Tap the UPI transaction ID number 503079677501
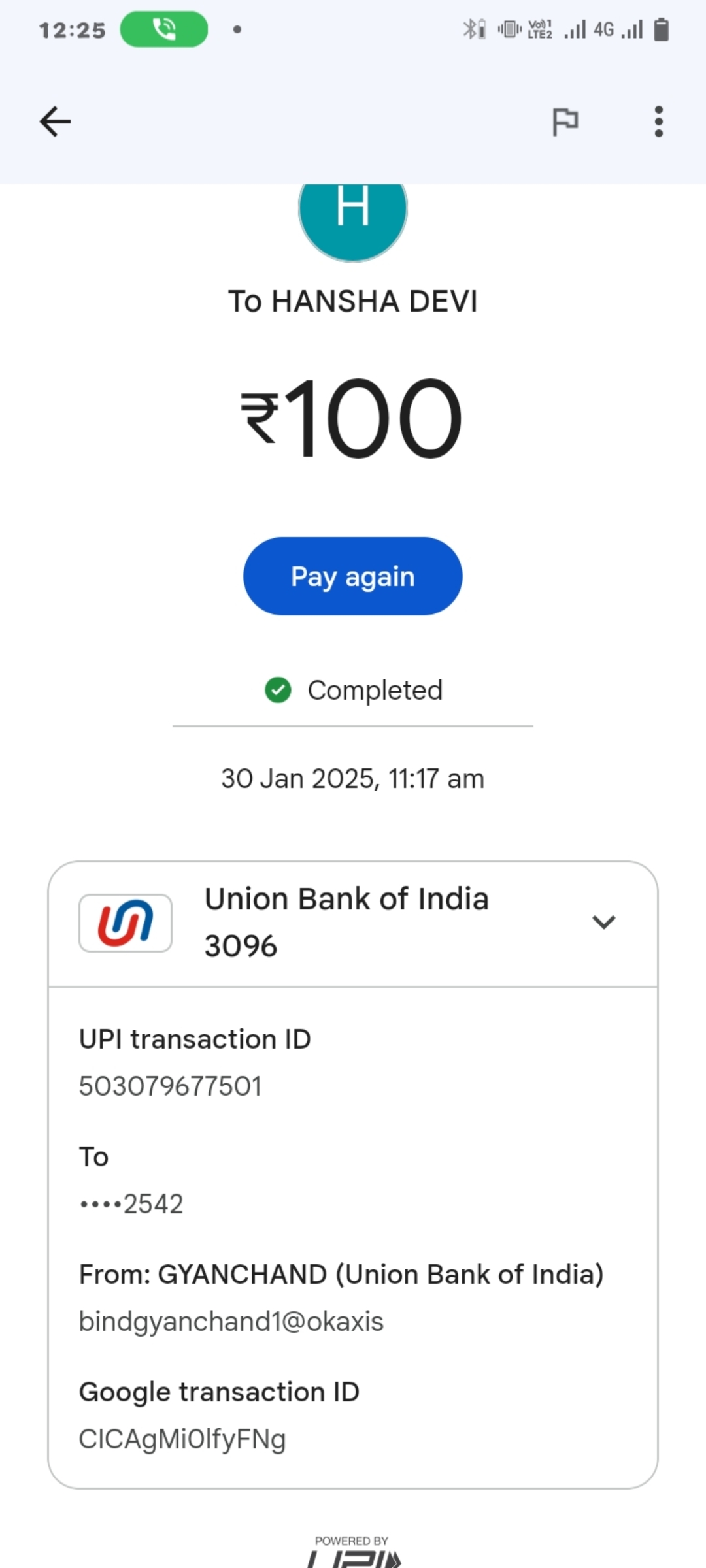706x1568 pixels. pyautogui.click(x=171, y=1086)
